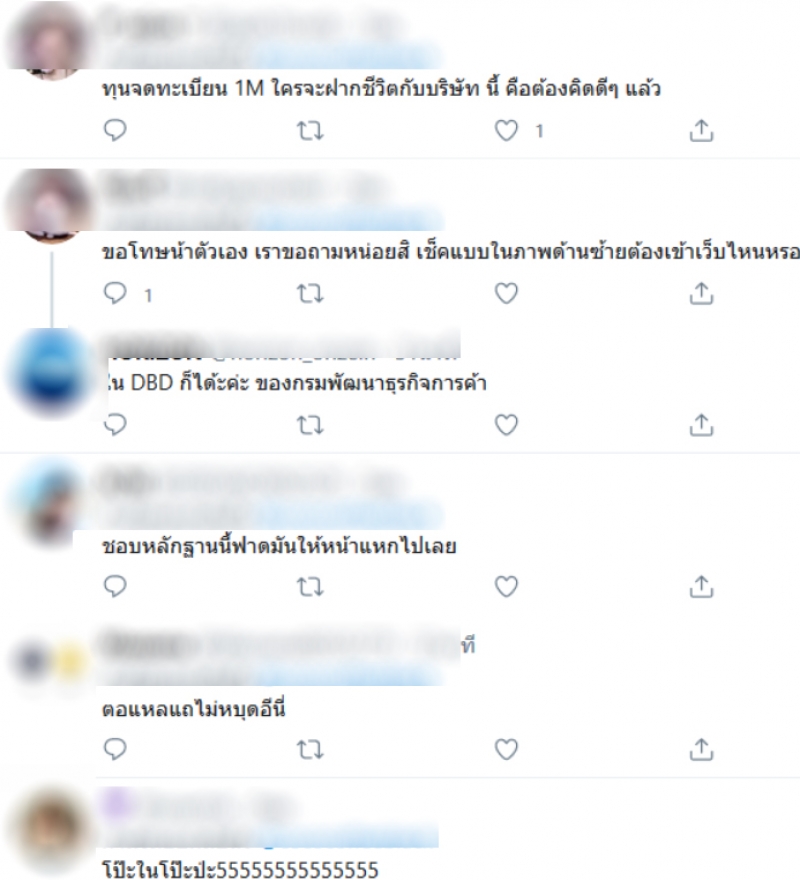
Task: Share the ตอแหลแถไม่หมุดอีนี่ tweet
Action: (701, 749)
